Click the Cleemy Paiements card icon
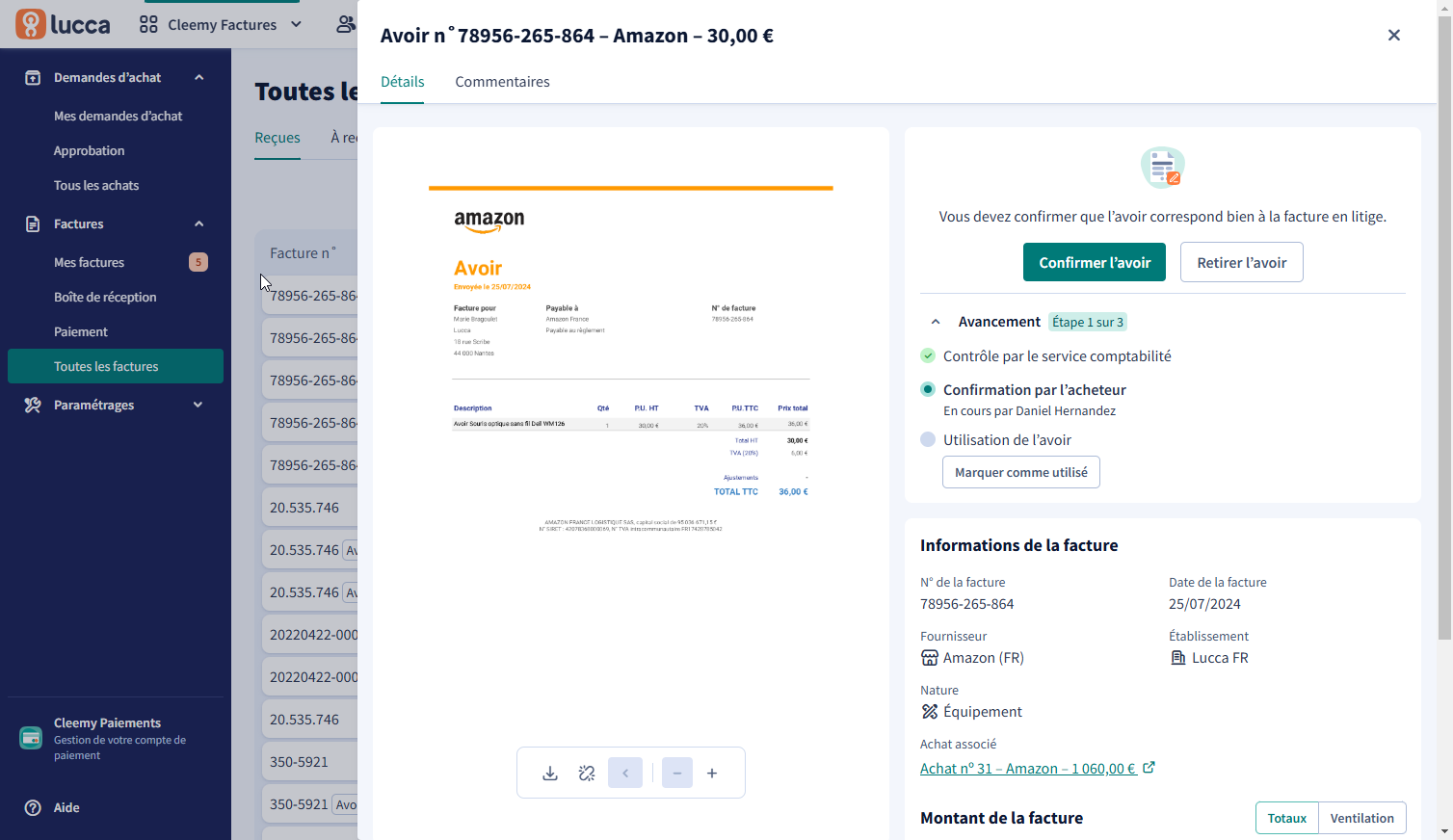Viewport: 1453px width, 840px height. point(31,738)
